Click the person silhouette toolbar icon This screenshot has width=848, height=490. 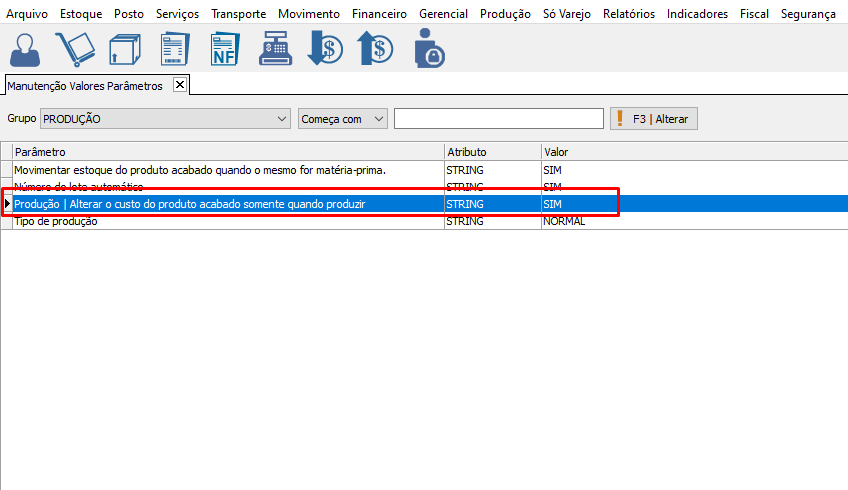(x=26, y=47)
